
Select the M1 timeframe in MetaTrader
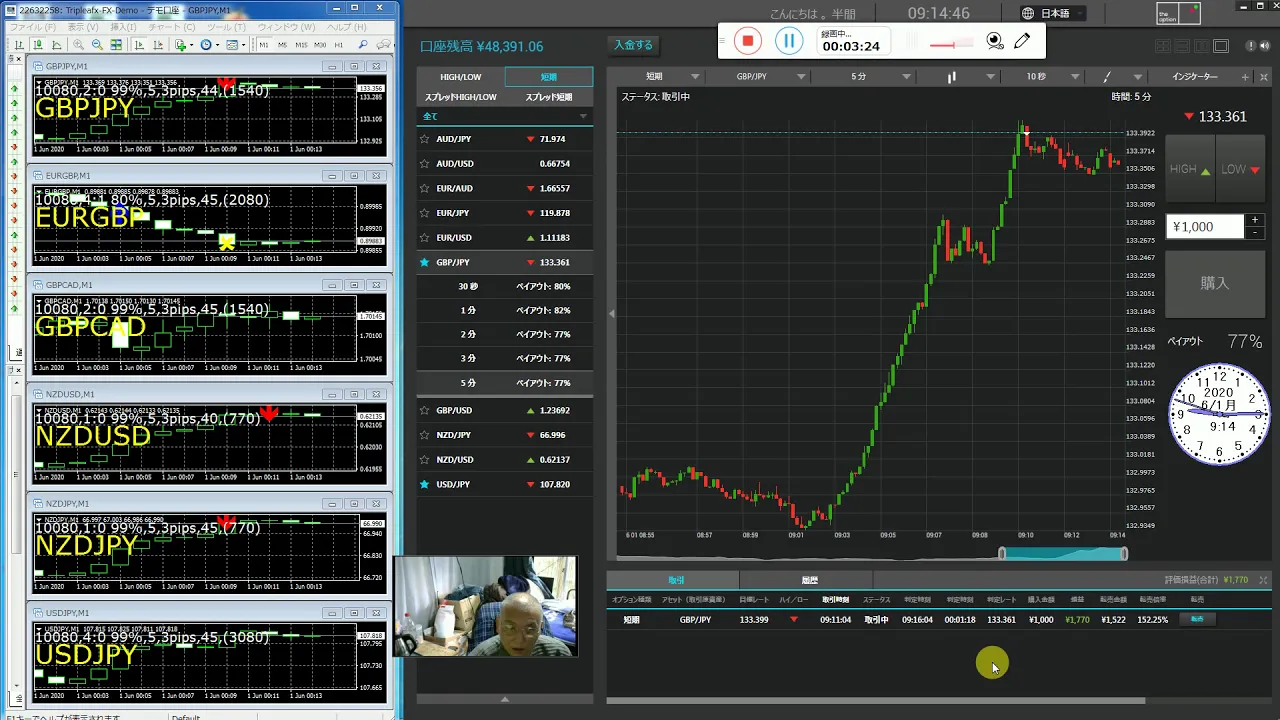[x=264, y=45]
